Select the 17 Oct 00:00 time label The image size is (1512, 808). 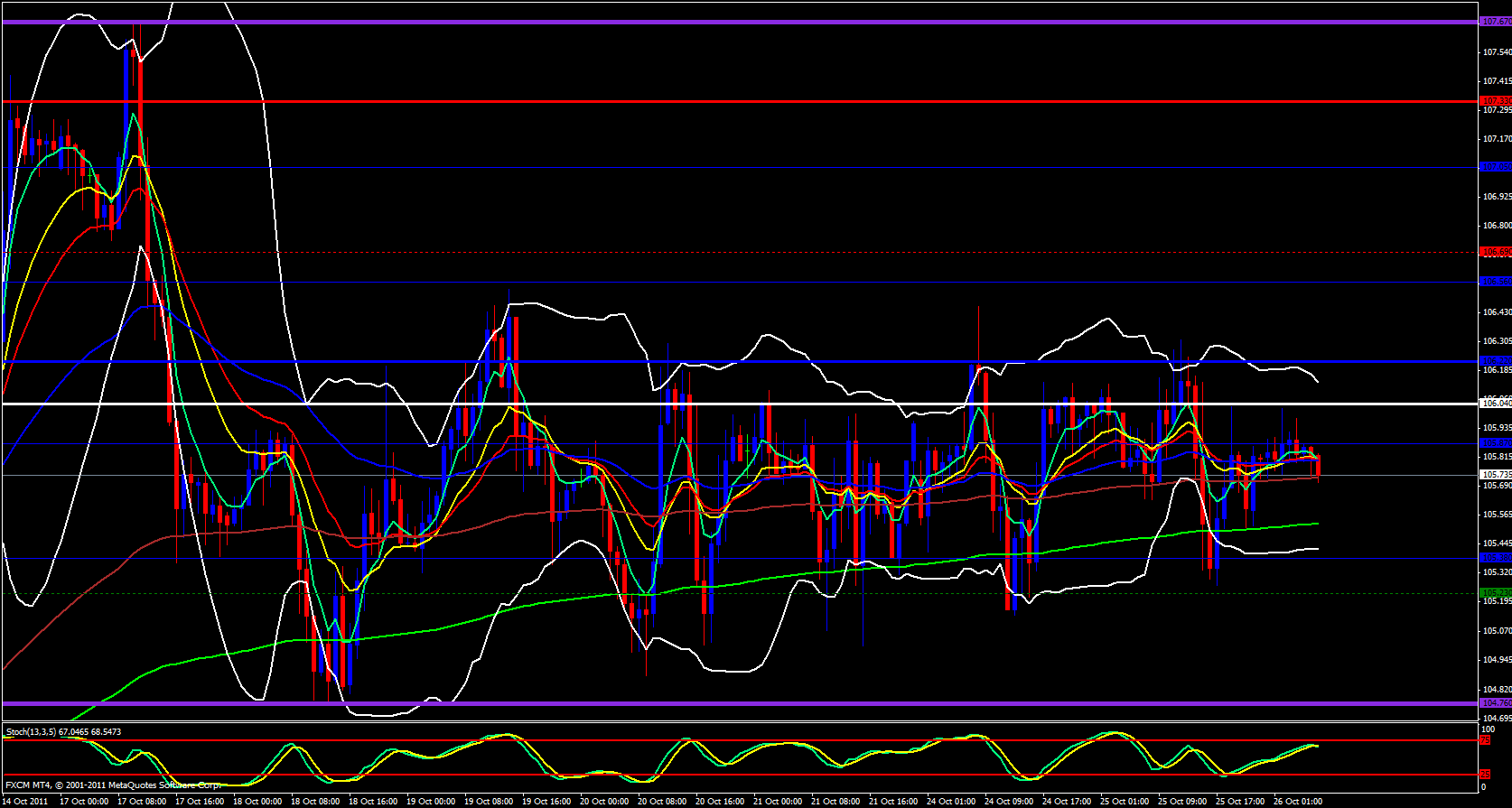coord(84,802)
